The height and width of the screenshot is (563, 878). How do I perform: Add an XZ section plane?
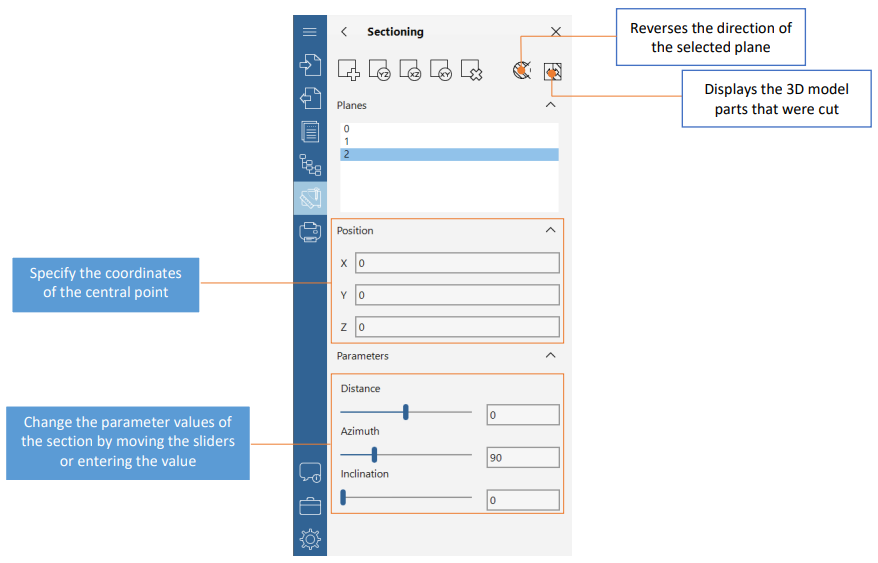tap(410, 71)
